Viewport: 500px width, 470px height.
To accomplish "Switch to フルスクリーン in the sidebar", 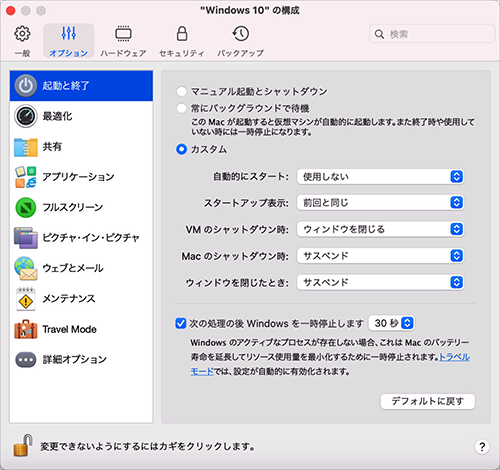I will (x=81, y=207).
